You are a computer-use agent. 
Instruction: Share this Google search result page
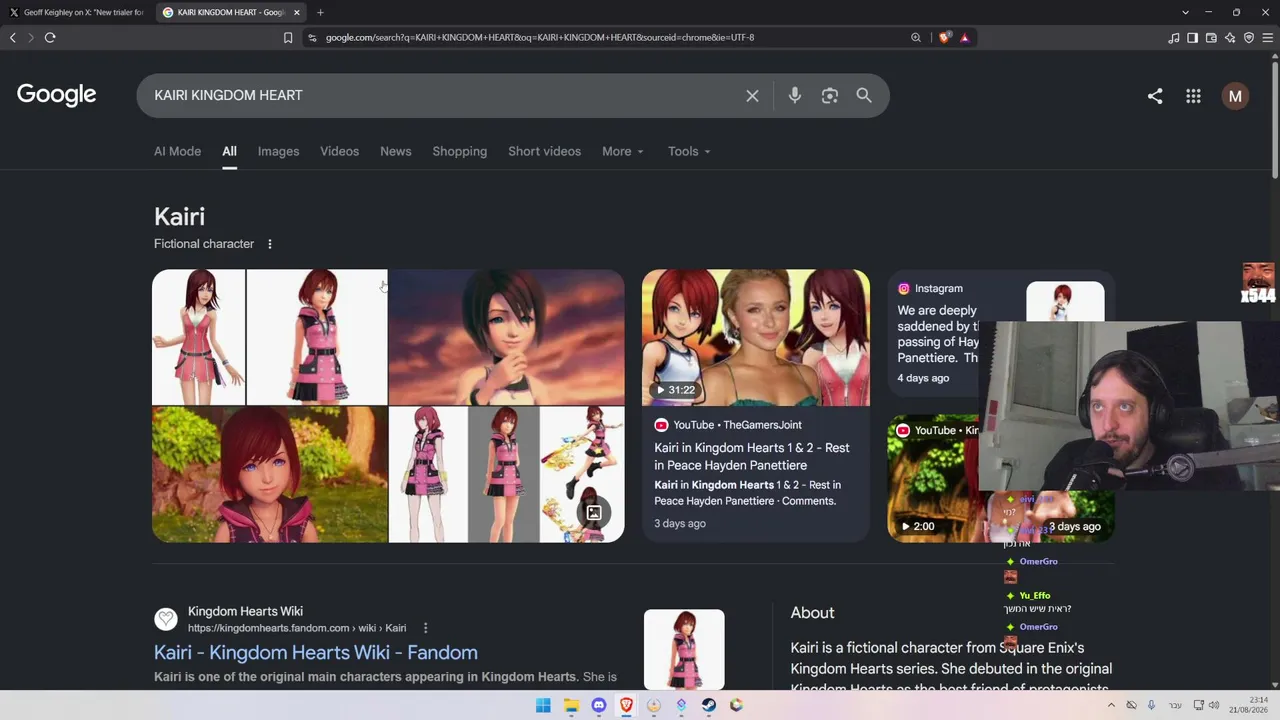1155,96
